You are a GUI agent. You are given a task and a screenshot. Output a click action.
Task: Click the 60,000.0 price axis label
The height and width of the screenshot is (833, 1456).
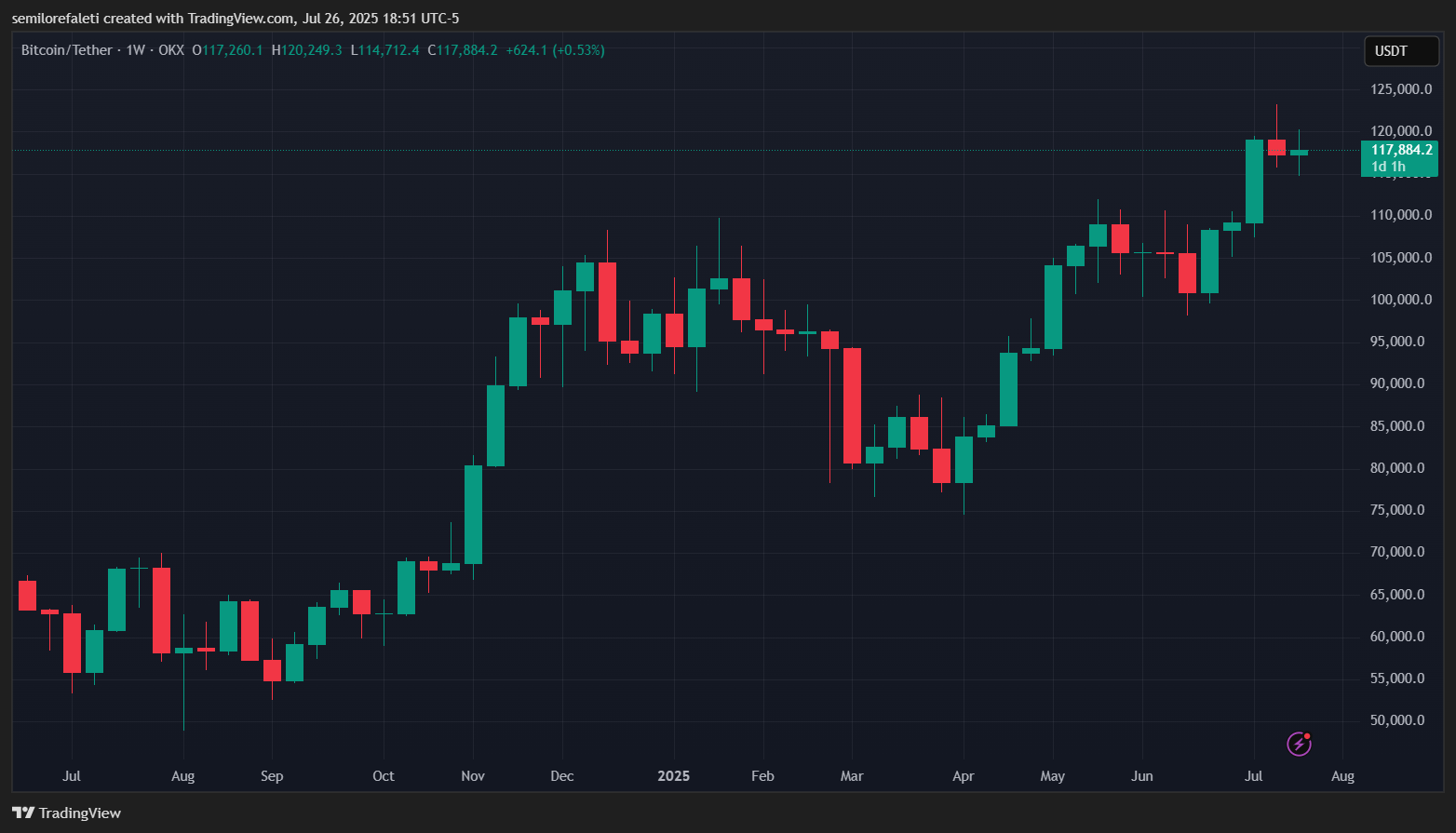[x=1397, y=637]
